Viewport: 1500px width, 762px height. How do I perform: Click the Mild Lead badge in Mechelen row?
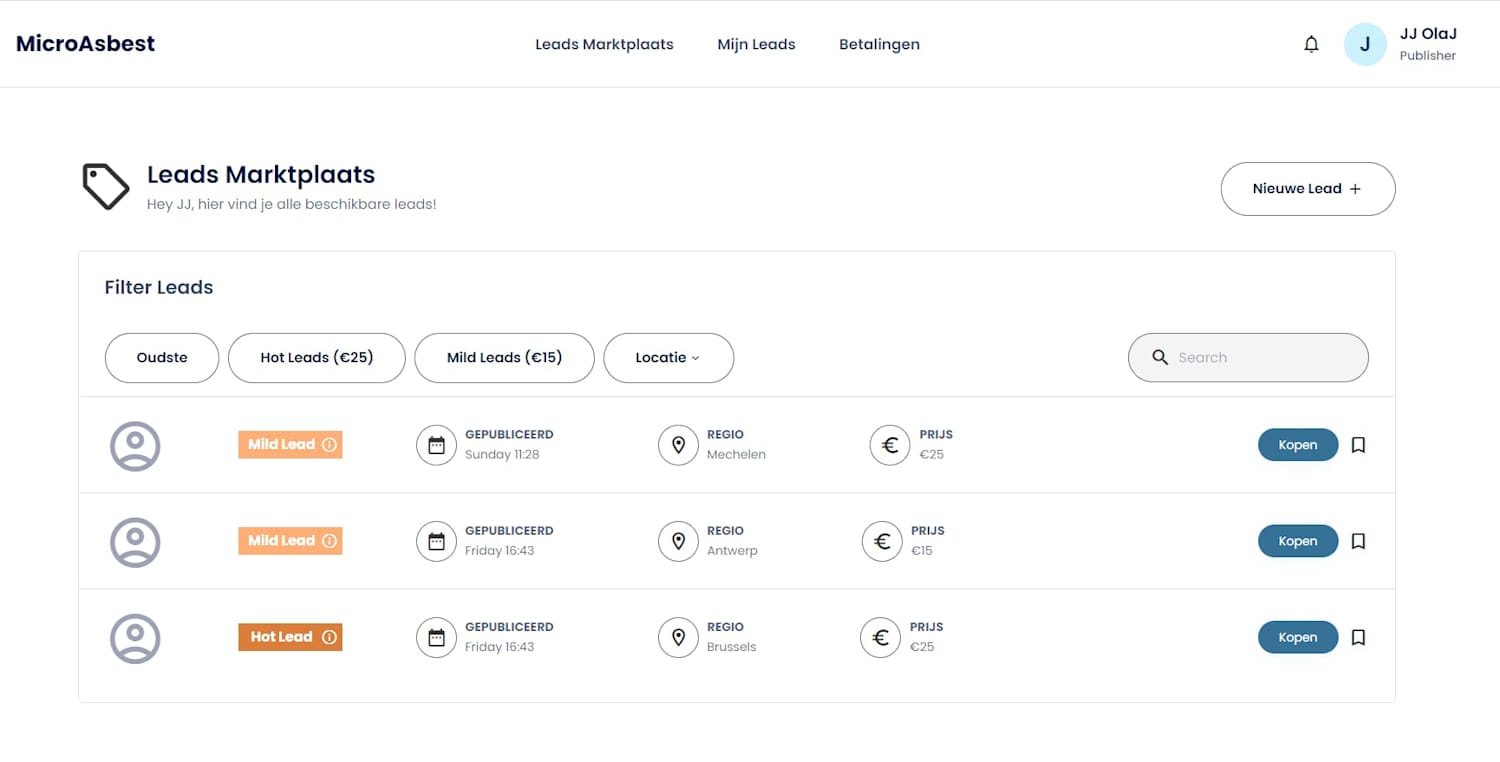pyautogui.click(x=290, y=445)
